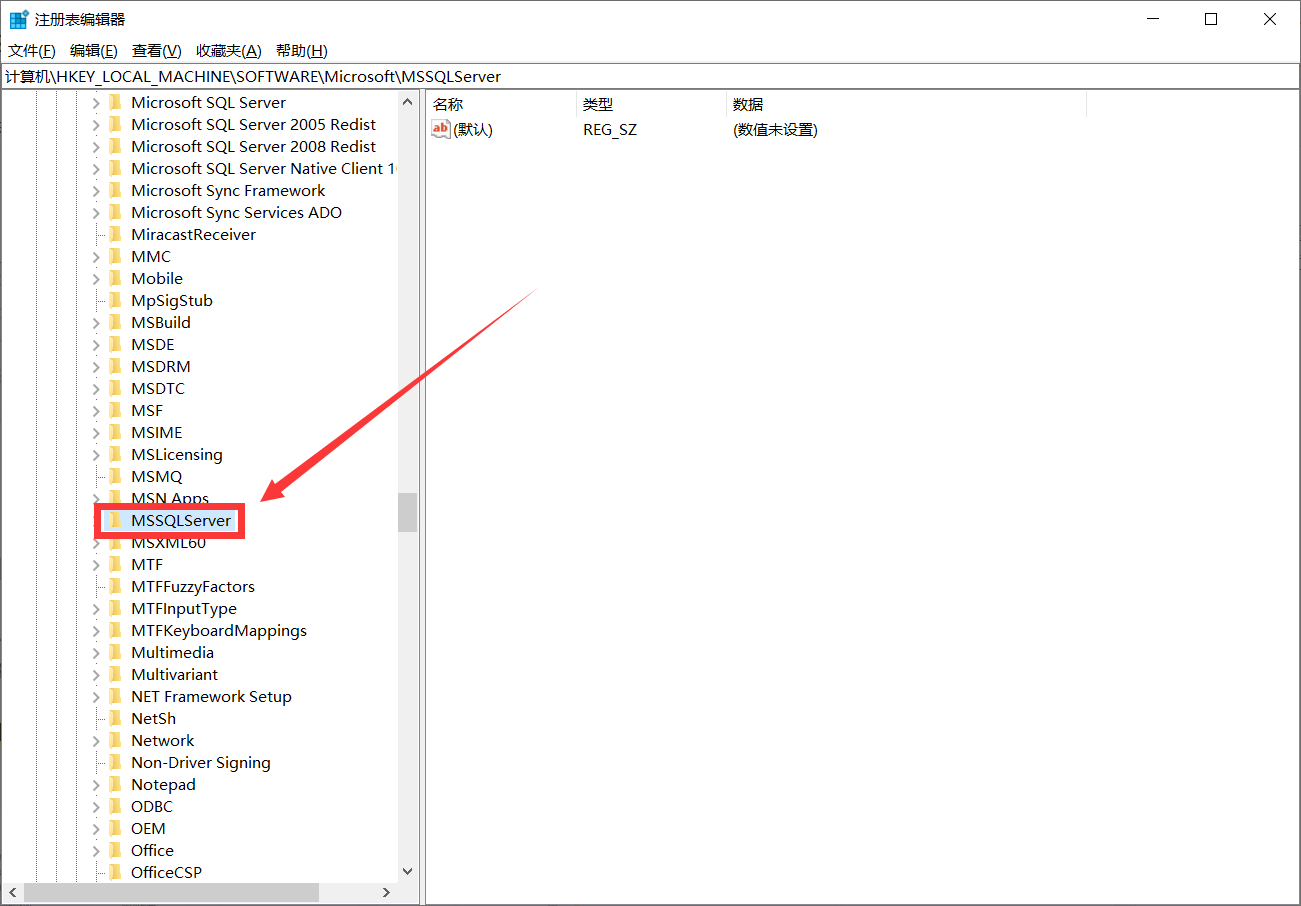This screenshot has width=1301, height=906.
Task: Select the Microsoft SQL Server Native Client key
Action: 264,169
